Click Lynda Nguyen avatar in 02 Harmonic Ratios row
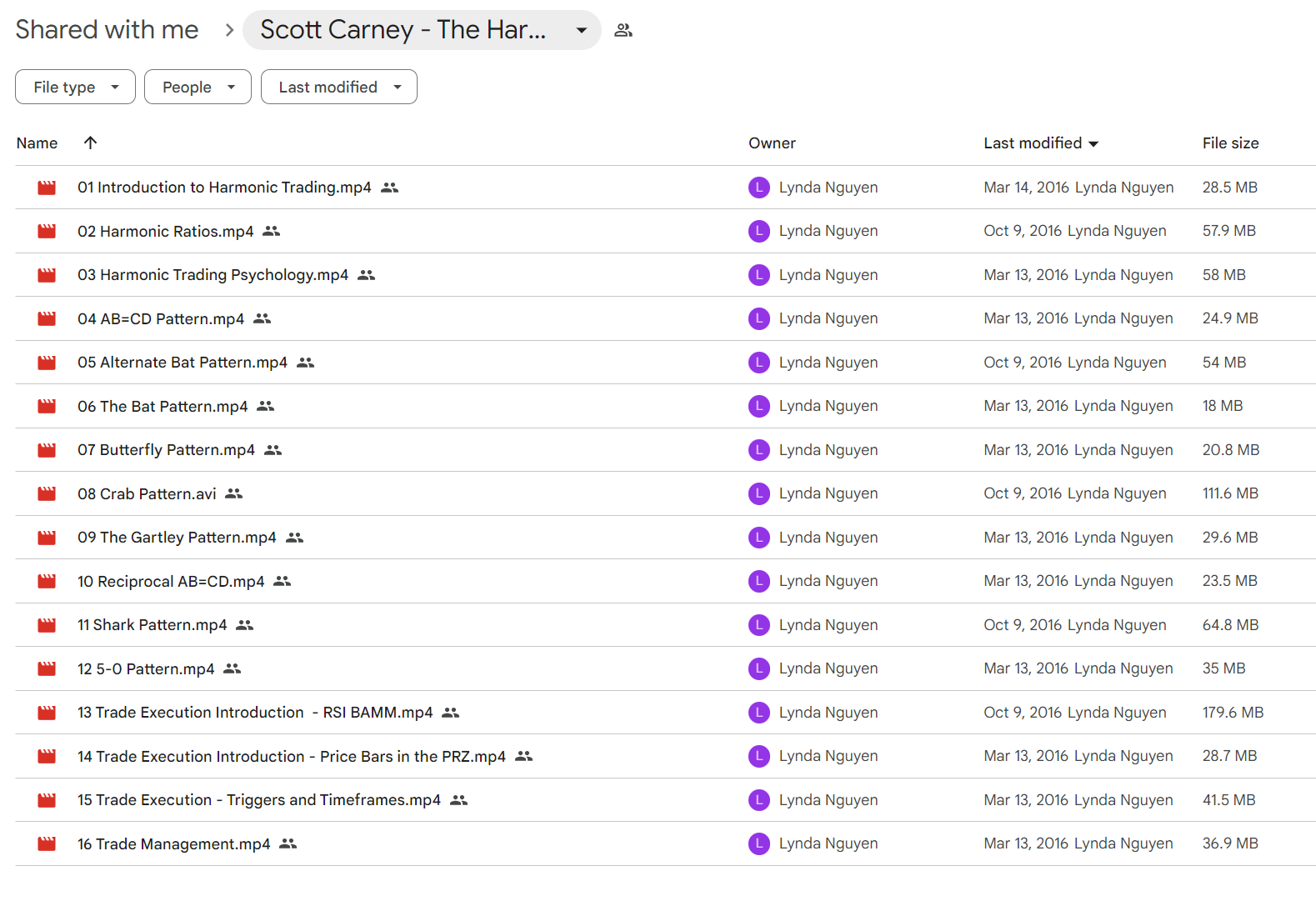Image resolution: width=1316 pixels, height=901 pixels. (x=758, y=231)
